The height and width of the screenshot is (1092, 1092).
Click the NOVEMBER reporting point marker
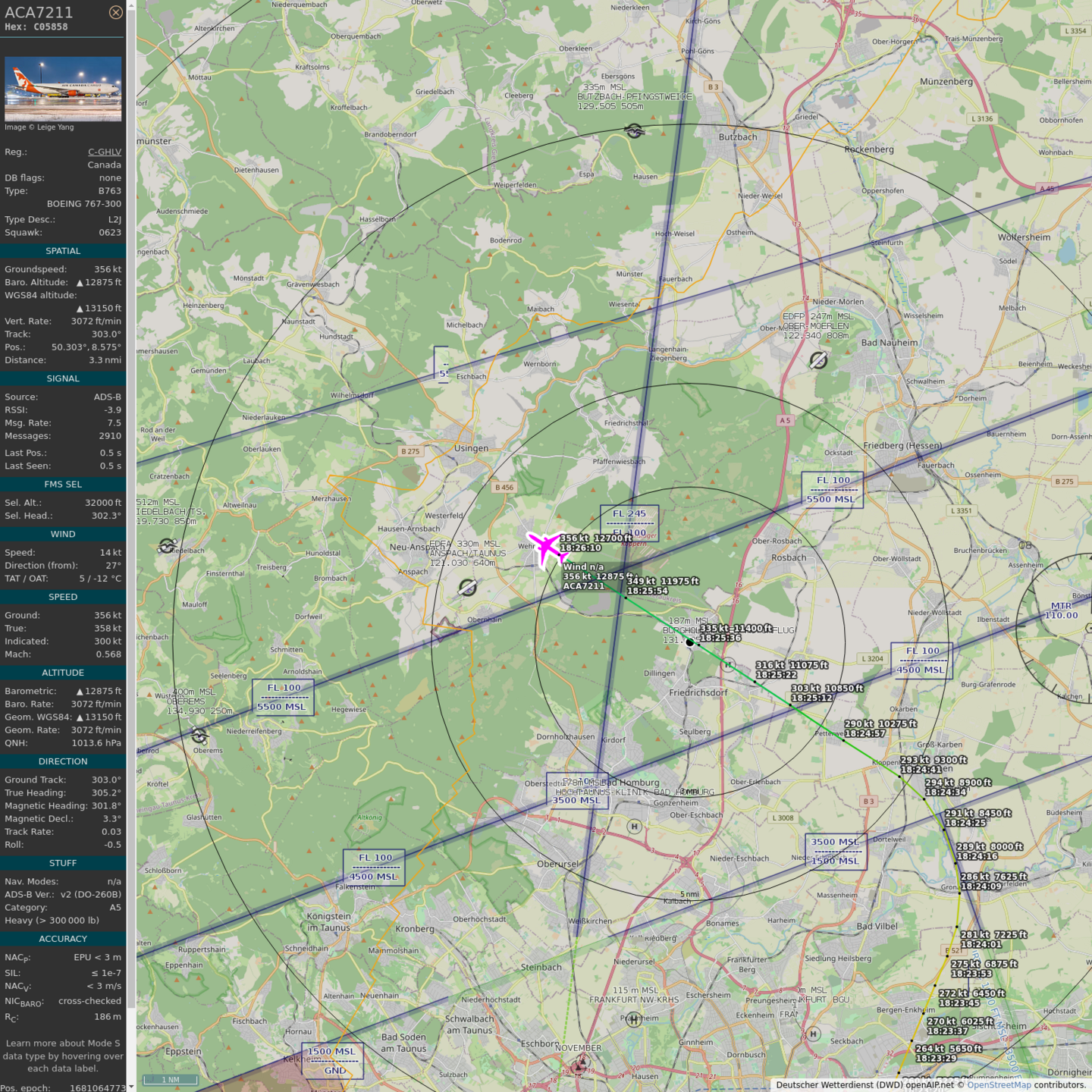click(x=579, y=1065)
